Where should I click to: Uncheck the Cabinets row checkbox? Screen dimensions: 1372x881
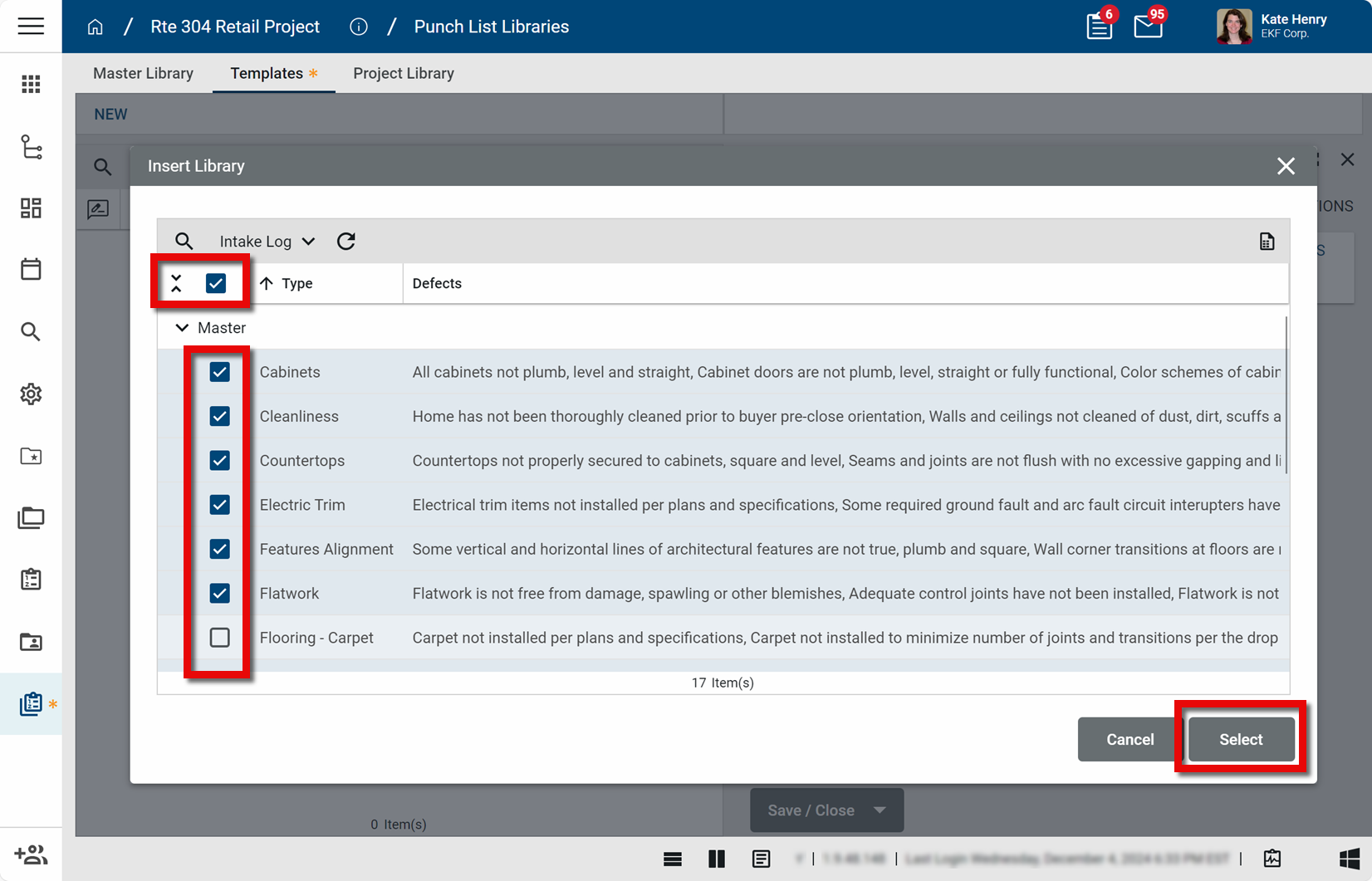219,372
